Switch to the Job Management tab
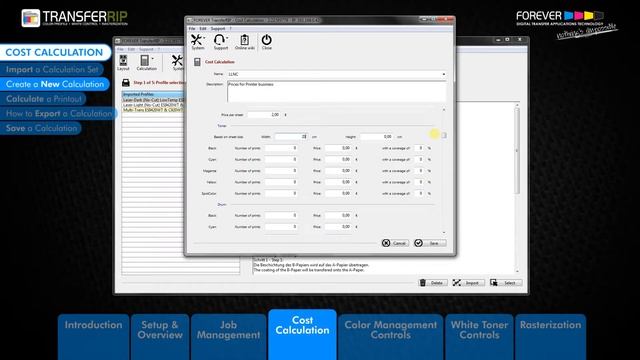 [x=228, y=336]
